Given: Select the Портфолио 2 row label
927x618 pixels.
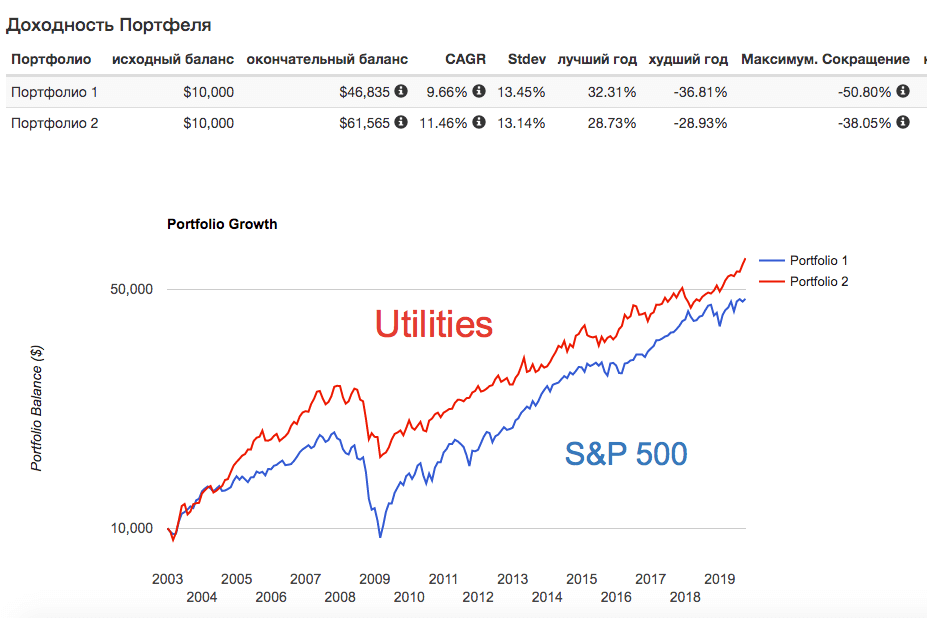Looking at the screenshot, I should [x=54, y=123].
